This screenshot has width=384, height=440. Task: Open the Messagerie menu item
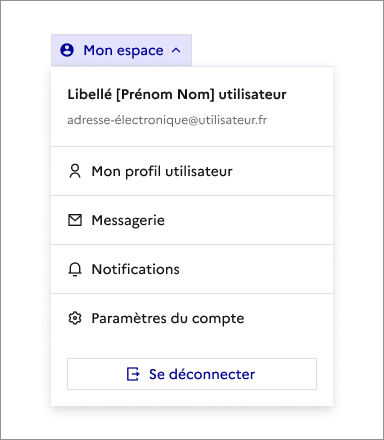[128, 221]
